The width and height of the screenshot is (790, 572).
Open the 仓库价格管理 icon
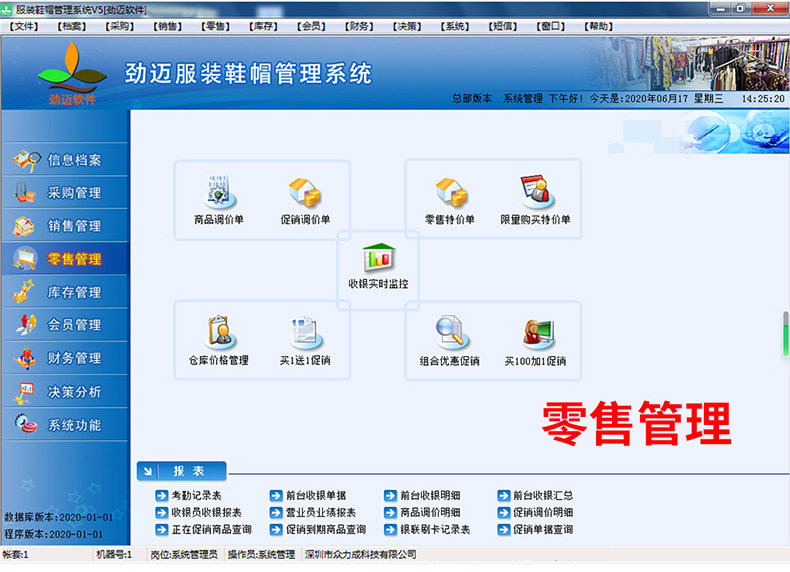219,333
